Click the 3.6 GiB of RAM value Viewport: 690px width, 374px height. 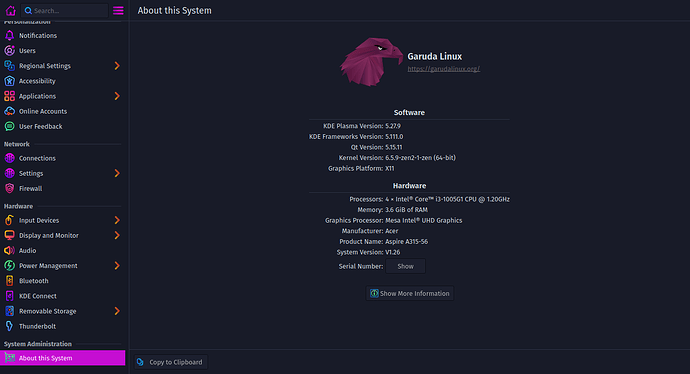407,210
